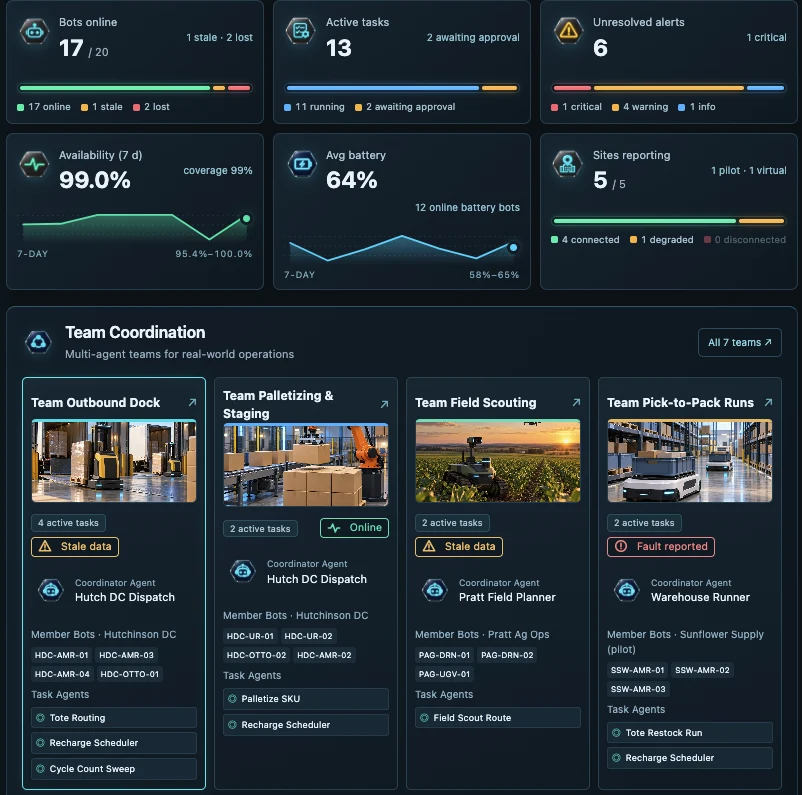Screen dimensions: 802x795
Task: Click the Avg battery chart endpoint
Action: point(513,248)
